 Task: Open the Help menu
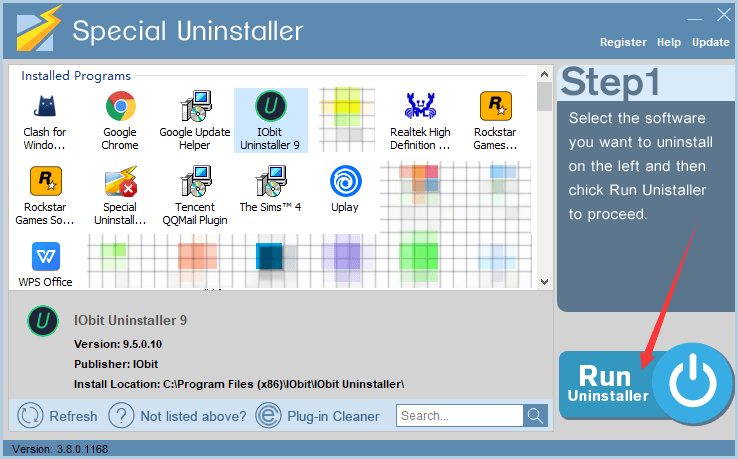tap(669, 42)
